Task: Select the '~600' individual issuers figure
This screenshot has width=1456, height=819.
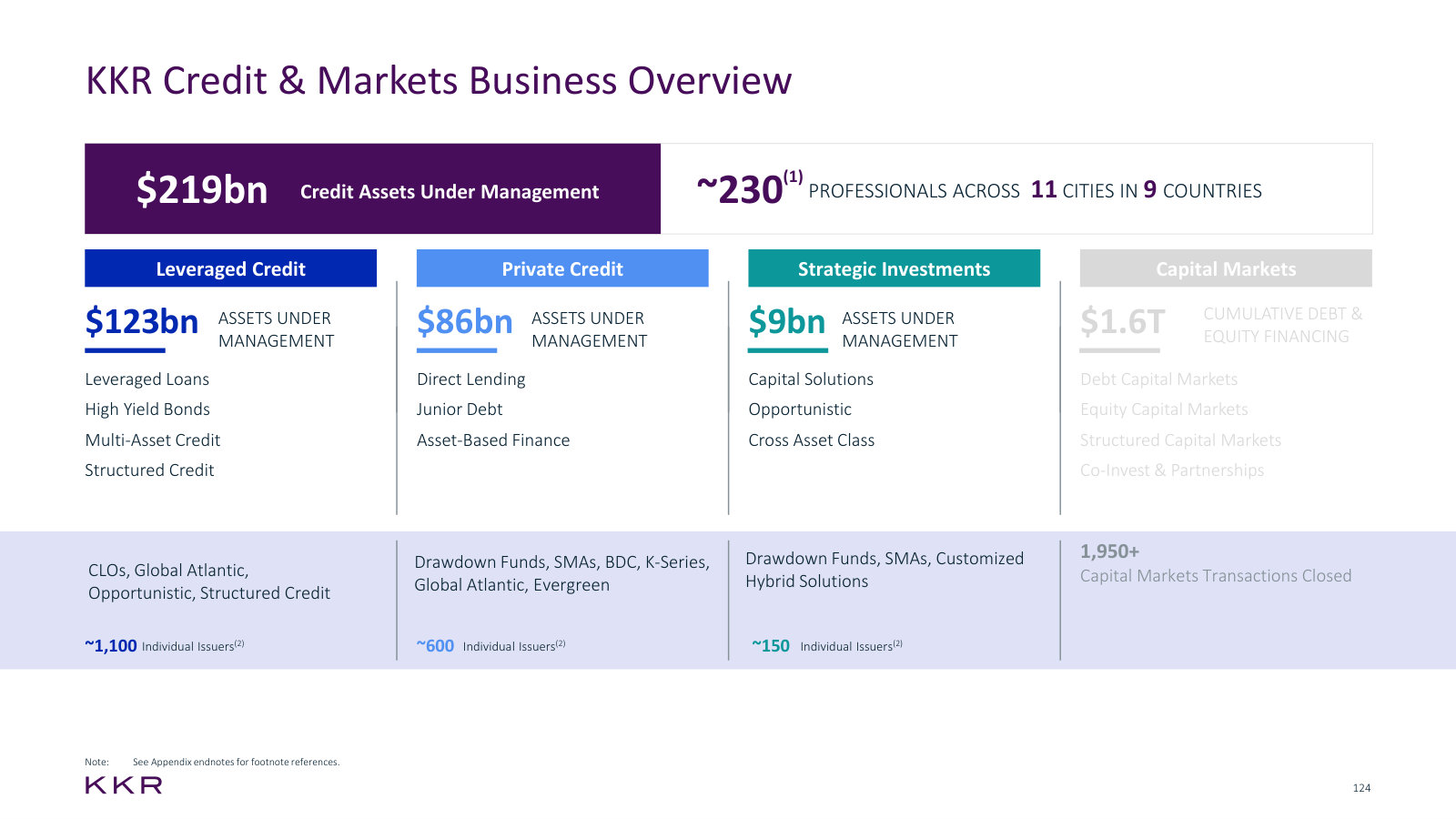Action: tap(435, 646)
